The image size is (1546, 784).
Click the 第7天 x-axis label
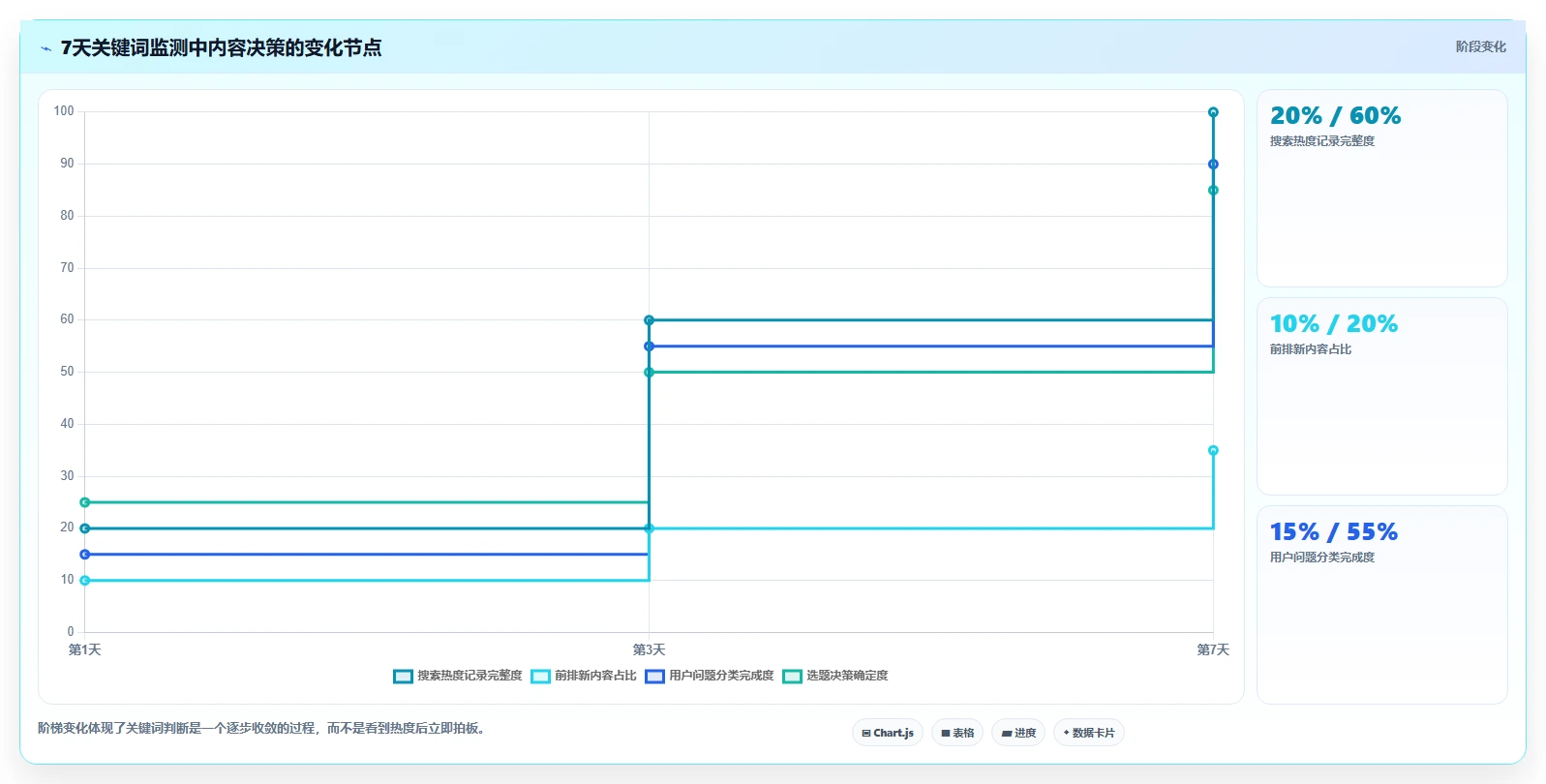[1213, 649]
